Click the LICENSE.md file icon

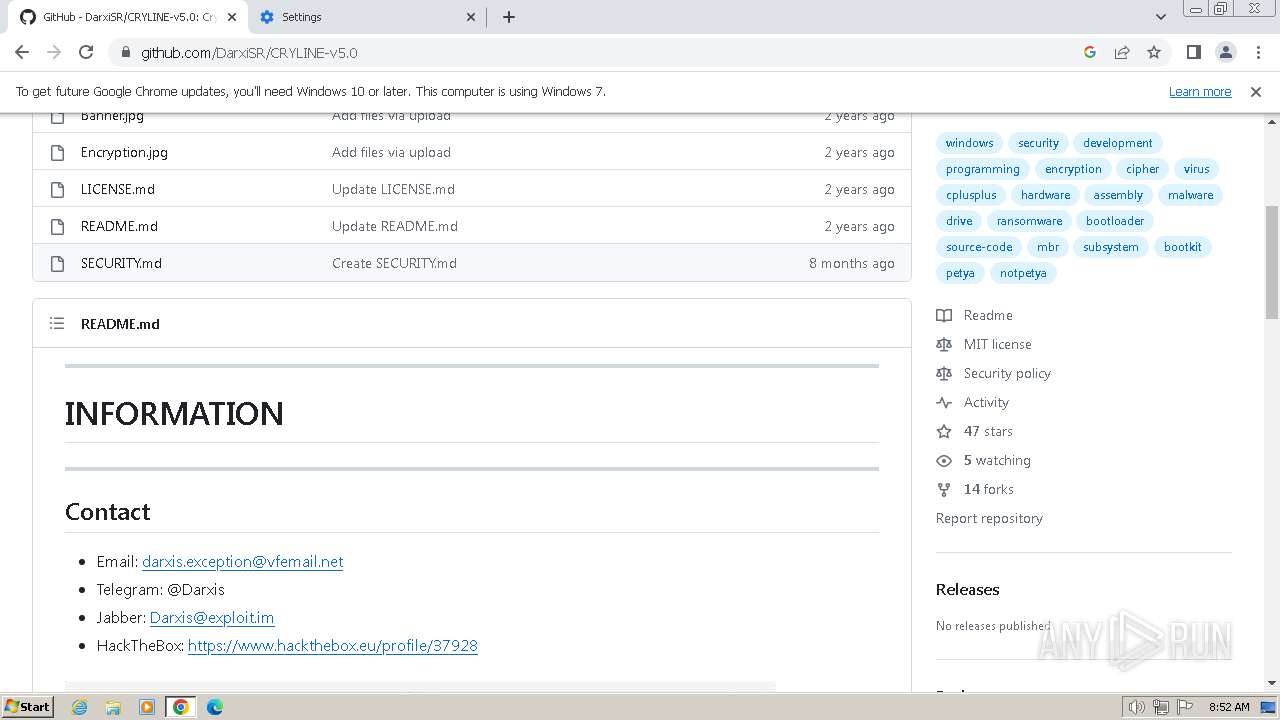coord(57,189)
